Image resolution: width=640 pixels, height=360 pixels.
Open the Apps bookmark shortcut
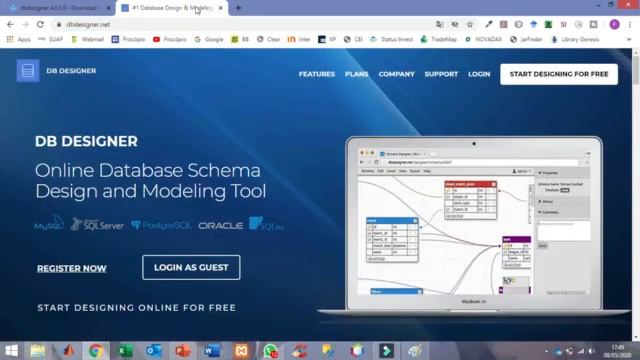[19, 40]
